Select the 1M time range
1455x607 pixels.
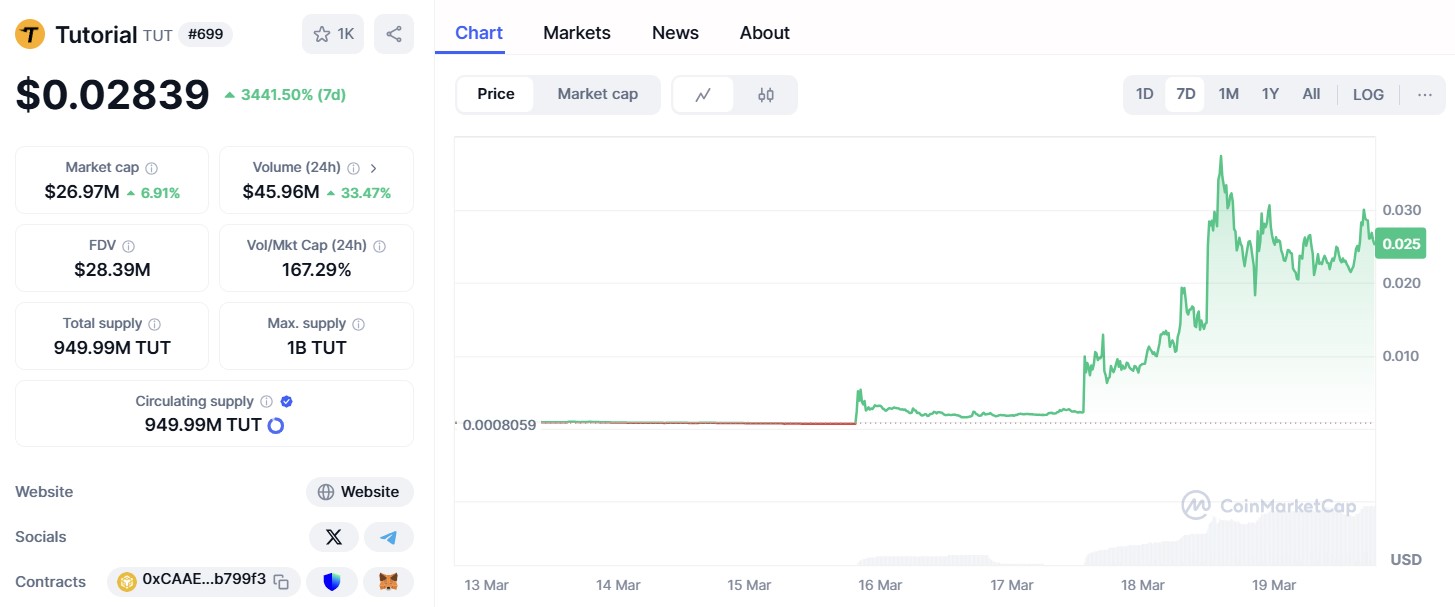[x=1228, y=94]
